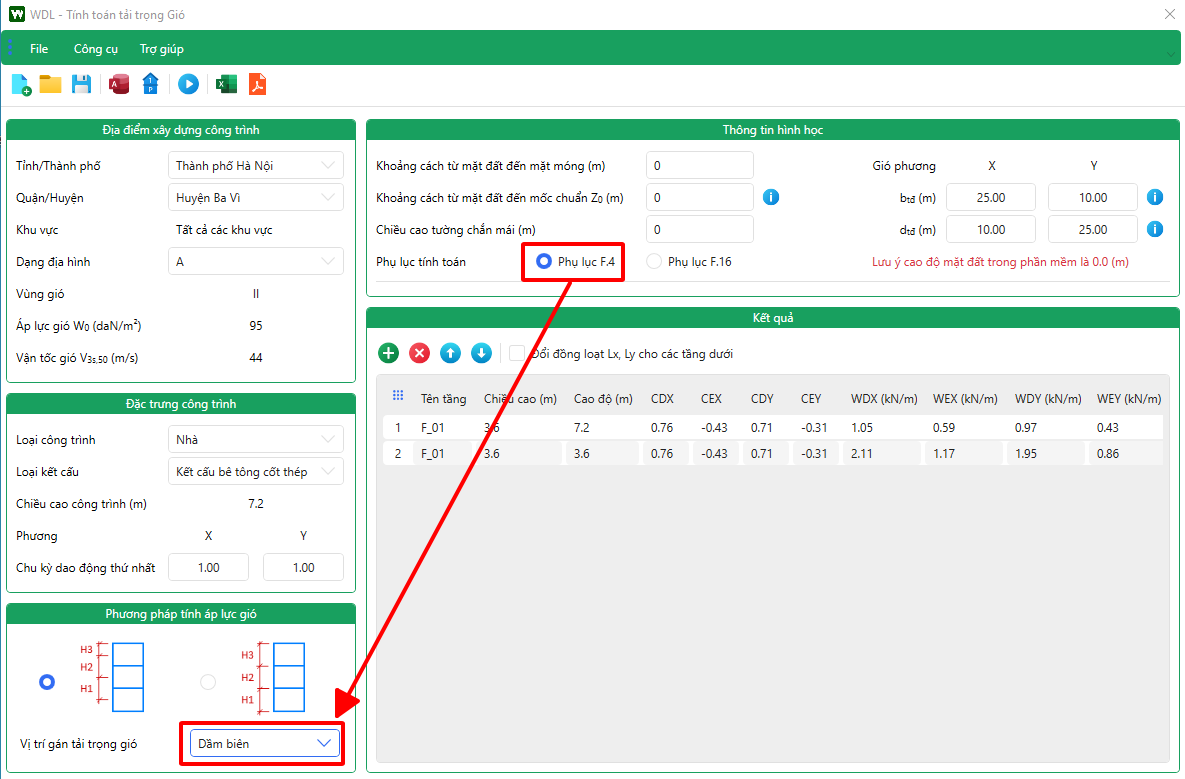The width and height of the screenshot is (1185, 779).
Task: Toggle the Đổi đồng loạt Lx, Ly checkbox
Action: tap(517, 353)
